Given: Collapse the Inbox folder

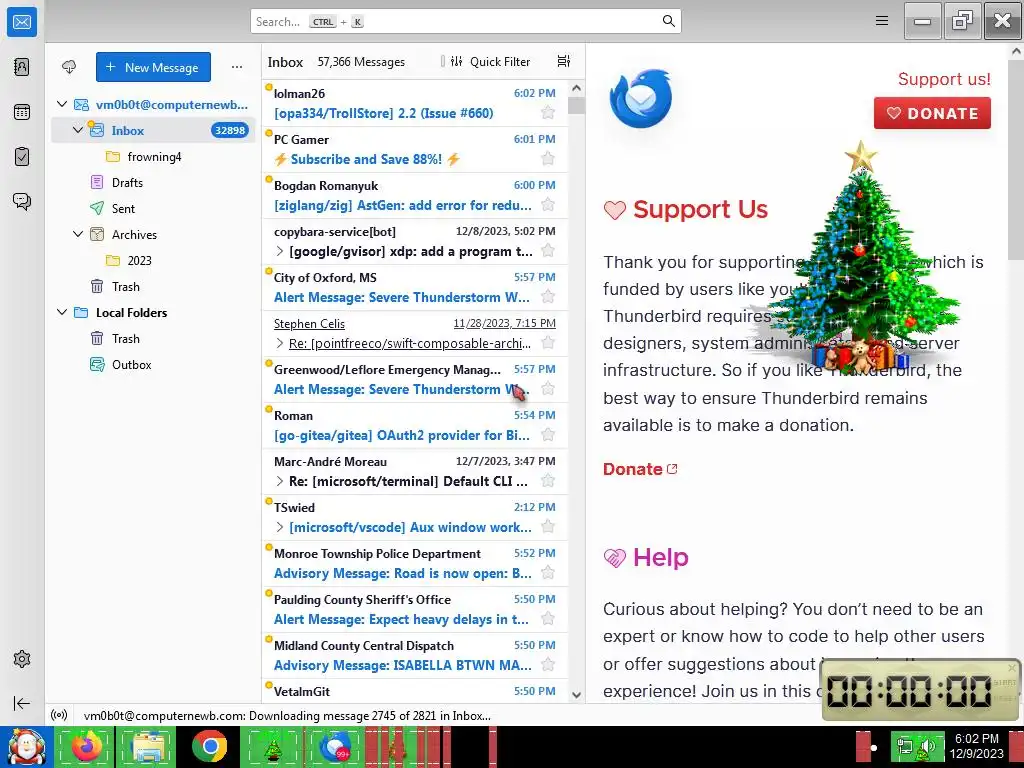Looking at the screenshot, I should coord(78,130).
